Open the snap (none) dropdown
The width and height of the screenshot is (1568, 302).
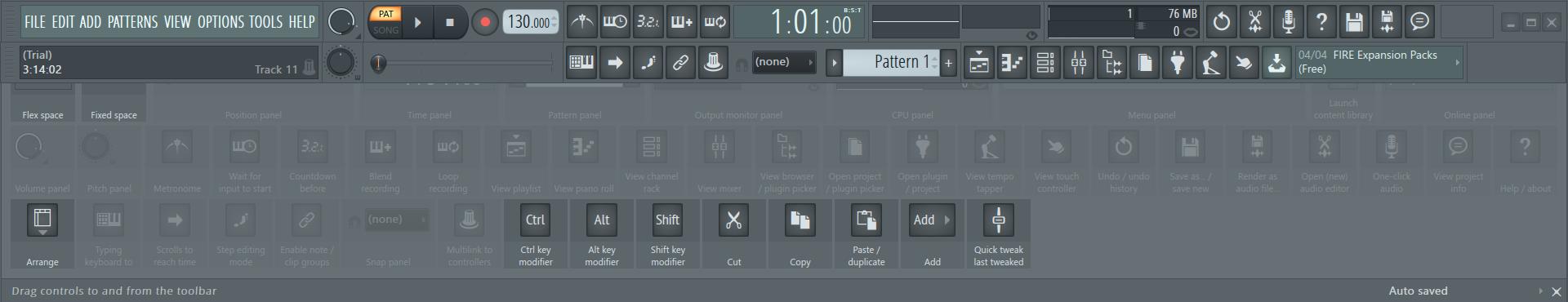[784, 62]
